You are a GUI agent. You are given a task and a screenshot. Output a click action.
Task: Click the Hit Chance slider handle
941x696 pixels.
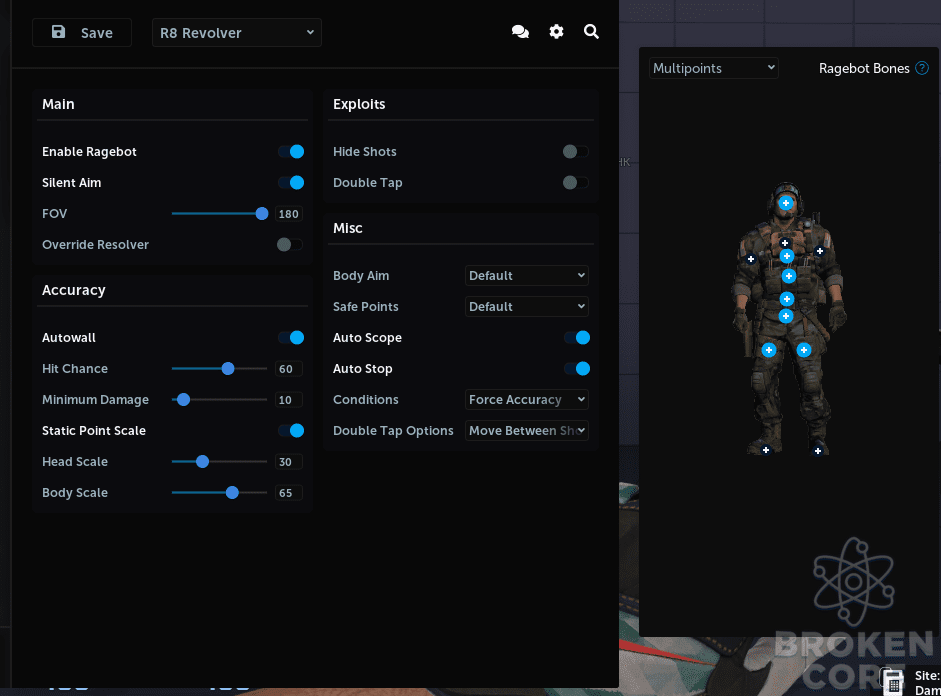(x=228, y=368)
